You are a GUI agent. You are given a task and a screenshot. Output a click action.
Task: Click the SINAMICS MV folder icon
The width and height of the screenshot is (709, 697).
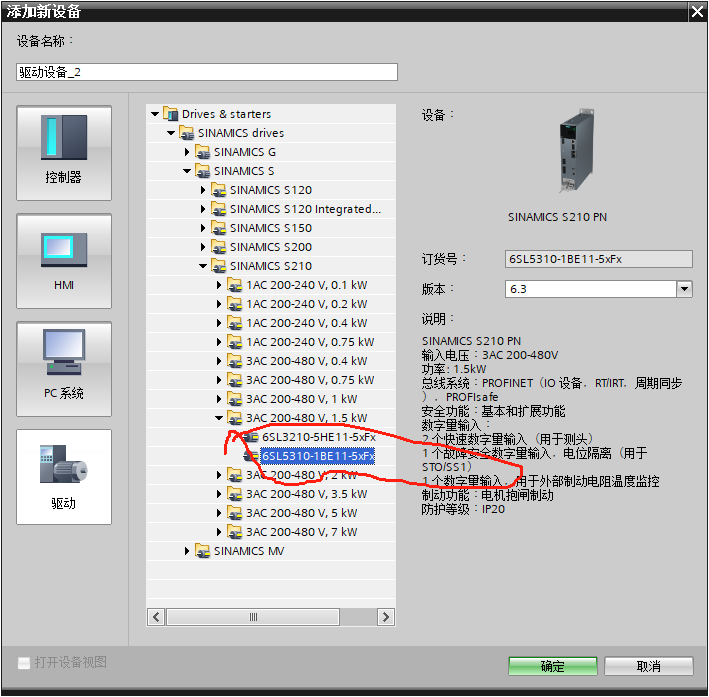point(203,551)
